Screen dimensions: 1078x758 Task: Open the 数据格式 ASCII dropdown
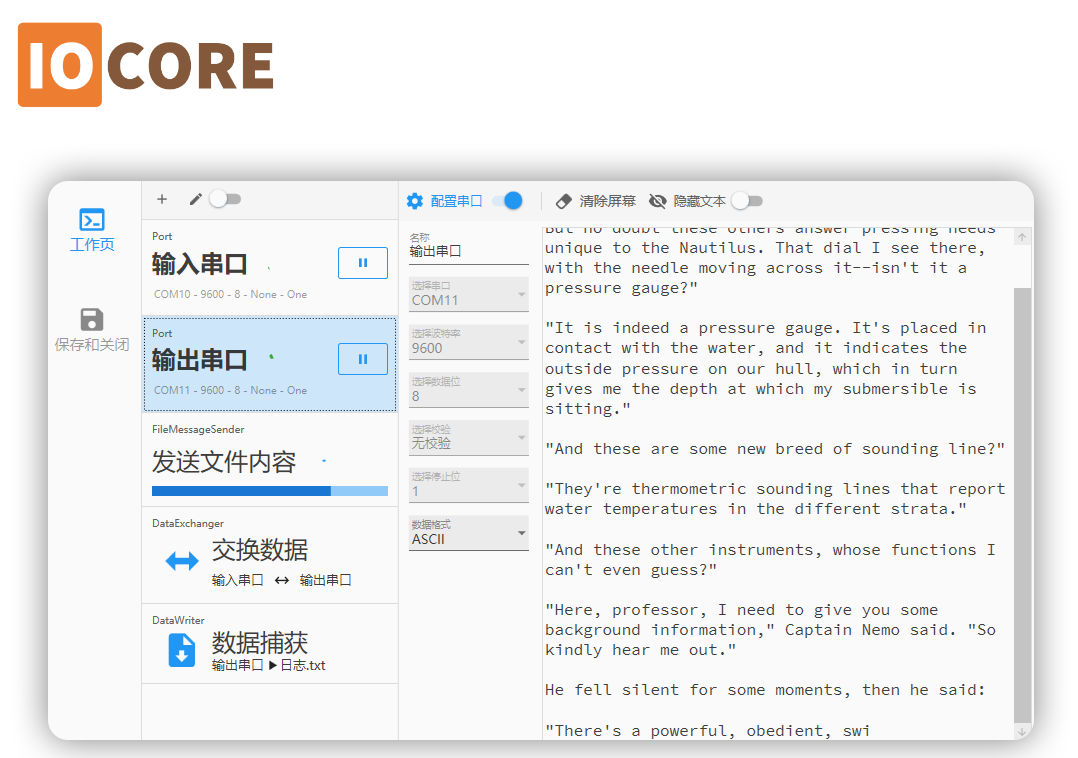(468, 532)
